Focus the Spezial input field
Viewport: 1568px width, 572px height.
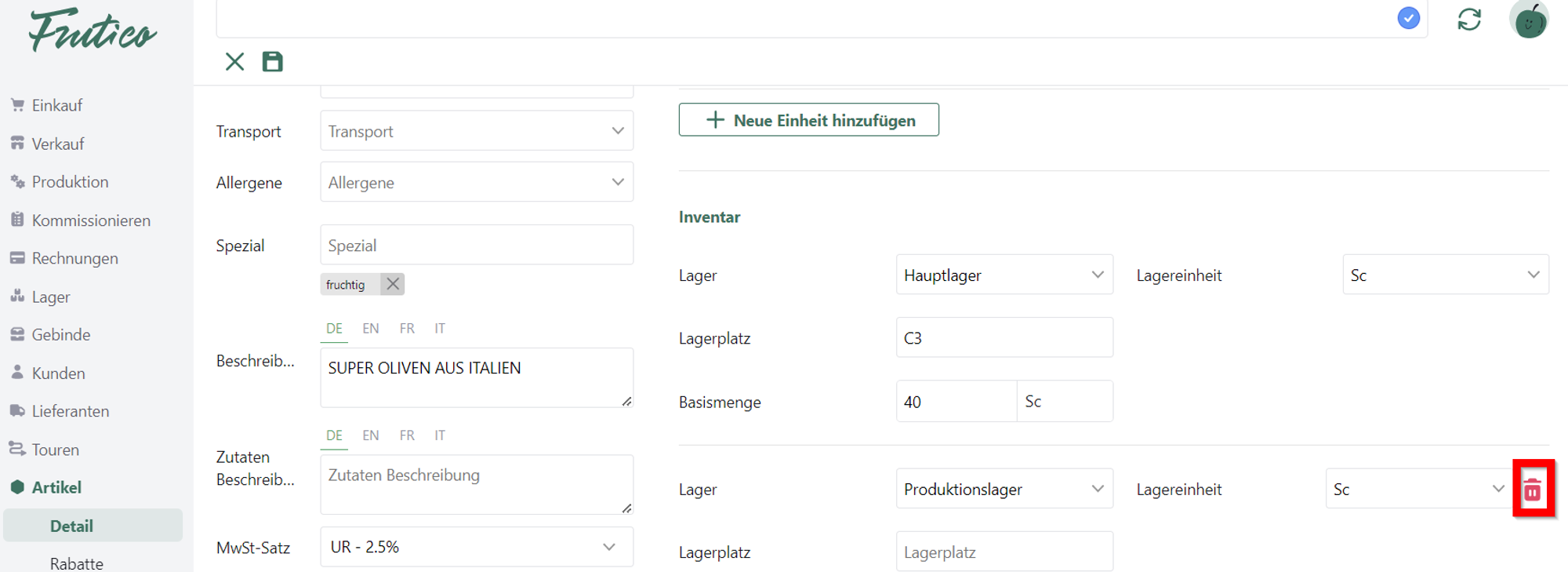tap(477, 246)
